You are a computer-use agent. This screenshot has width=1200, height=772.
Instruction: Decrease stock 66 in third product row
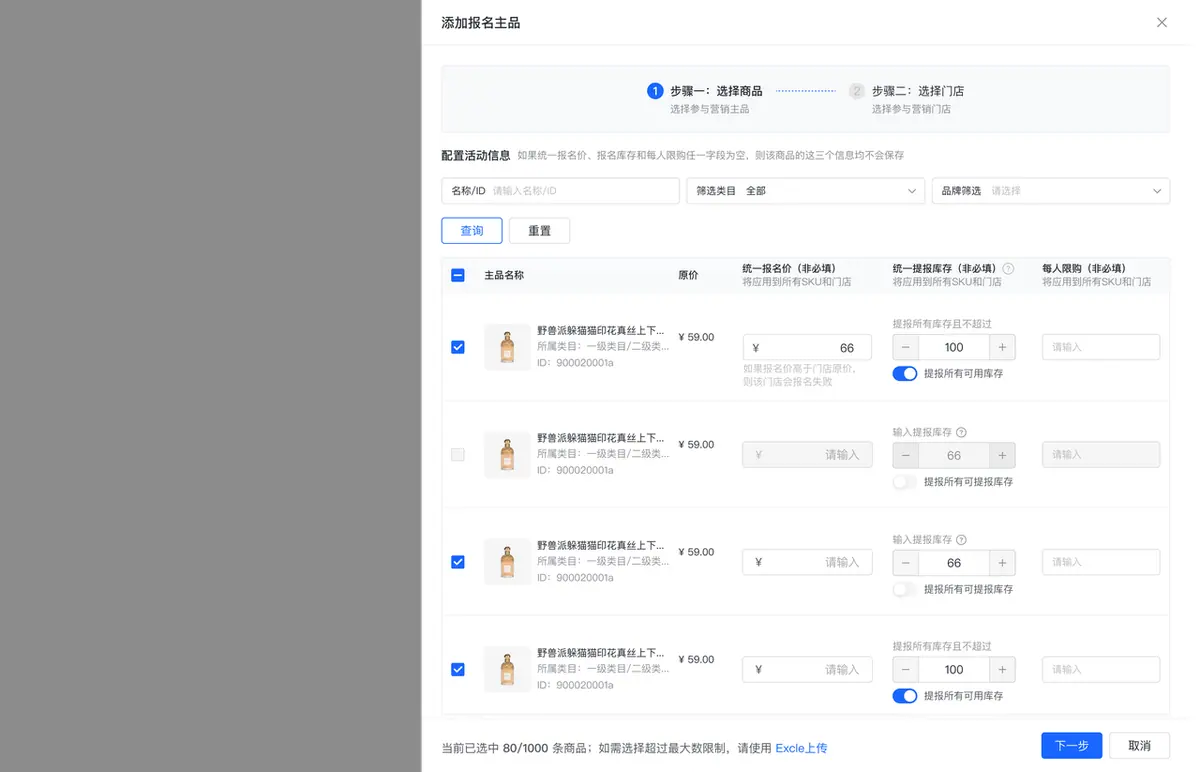coord(906,562)
